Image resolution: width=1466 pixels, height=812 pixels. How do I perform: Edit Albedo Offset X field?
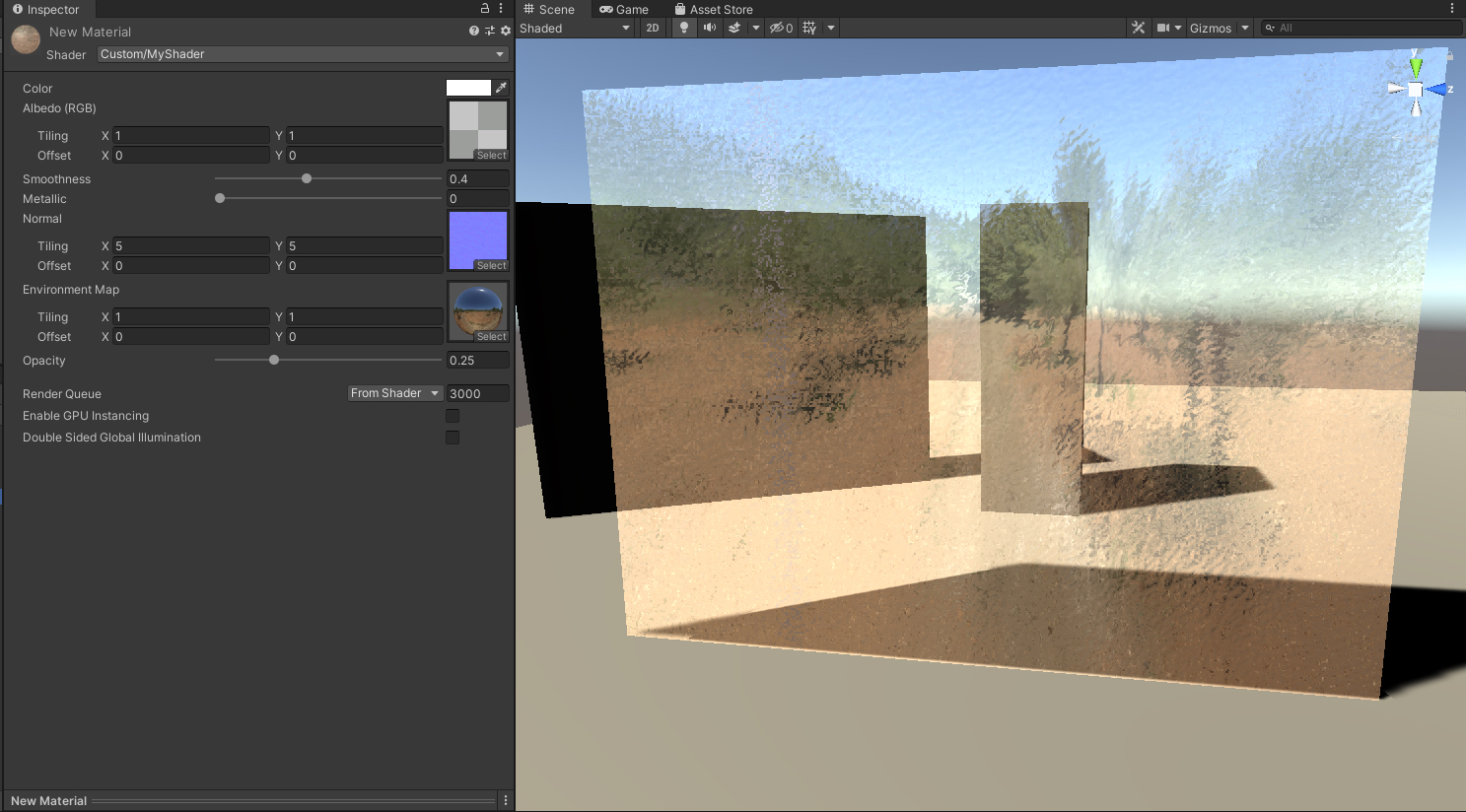[x=191, y=155]
